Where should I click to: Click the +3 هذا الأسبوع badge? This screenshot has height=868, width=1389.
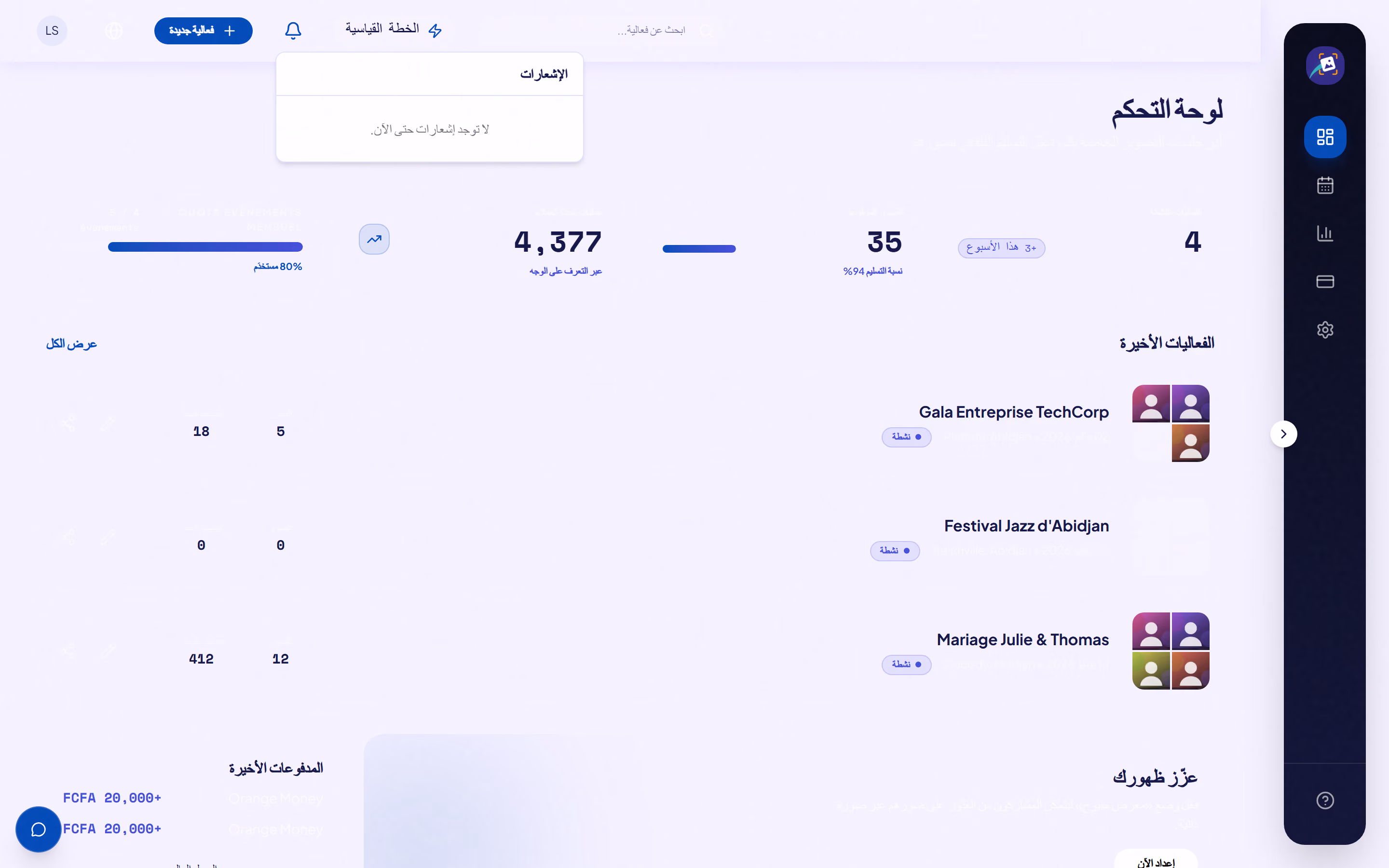(1001, 248)
